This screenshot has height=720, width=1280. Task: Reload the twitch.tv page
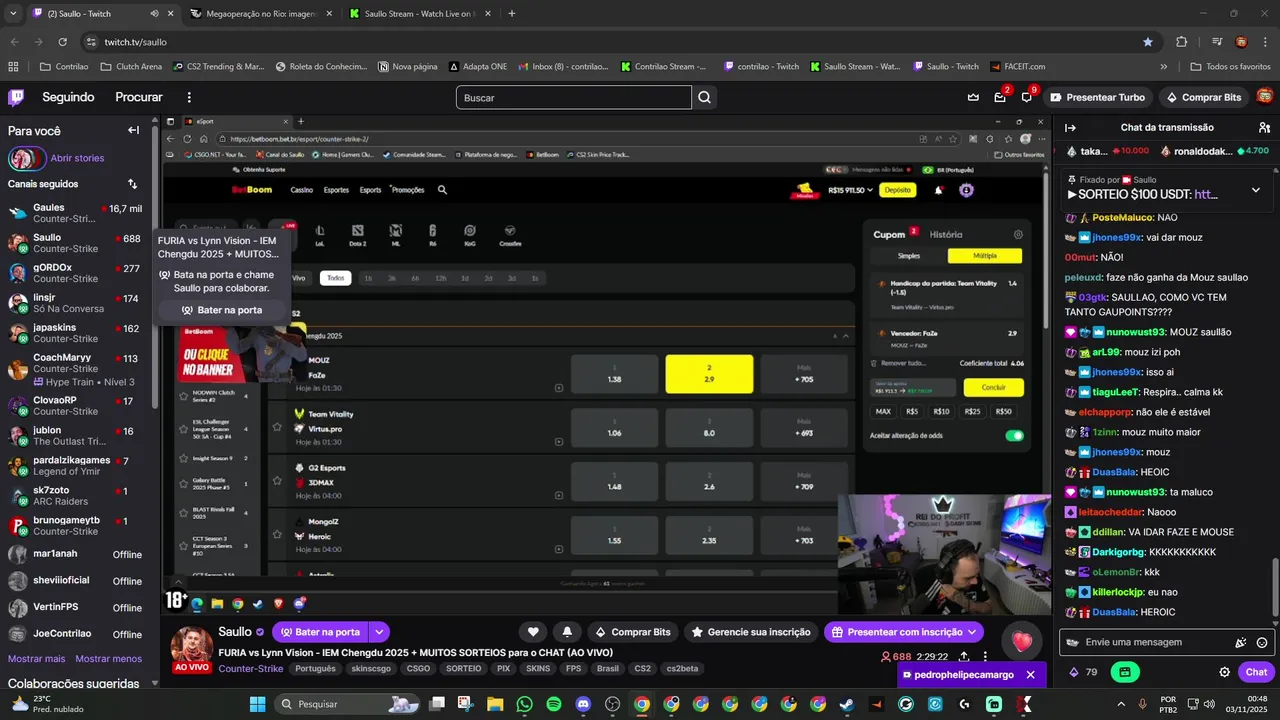(63, 42)
